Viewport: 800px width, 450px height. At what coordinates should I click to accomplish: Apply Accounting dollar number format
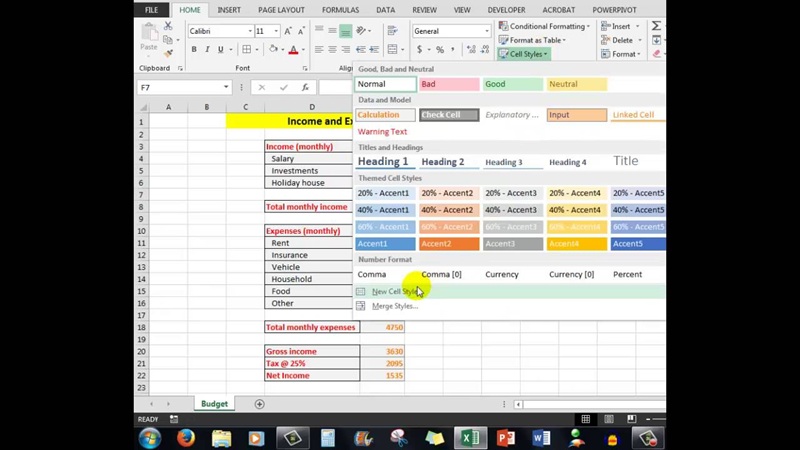419,49
